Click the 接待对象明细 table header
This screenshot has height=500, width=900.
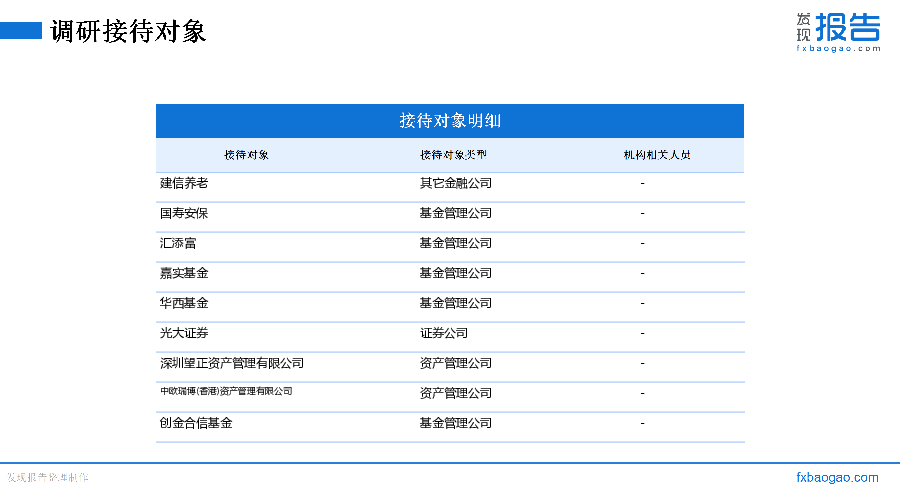click(x=450, y=121)
